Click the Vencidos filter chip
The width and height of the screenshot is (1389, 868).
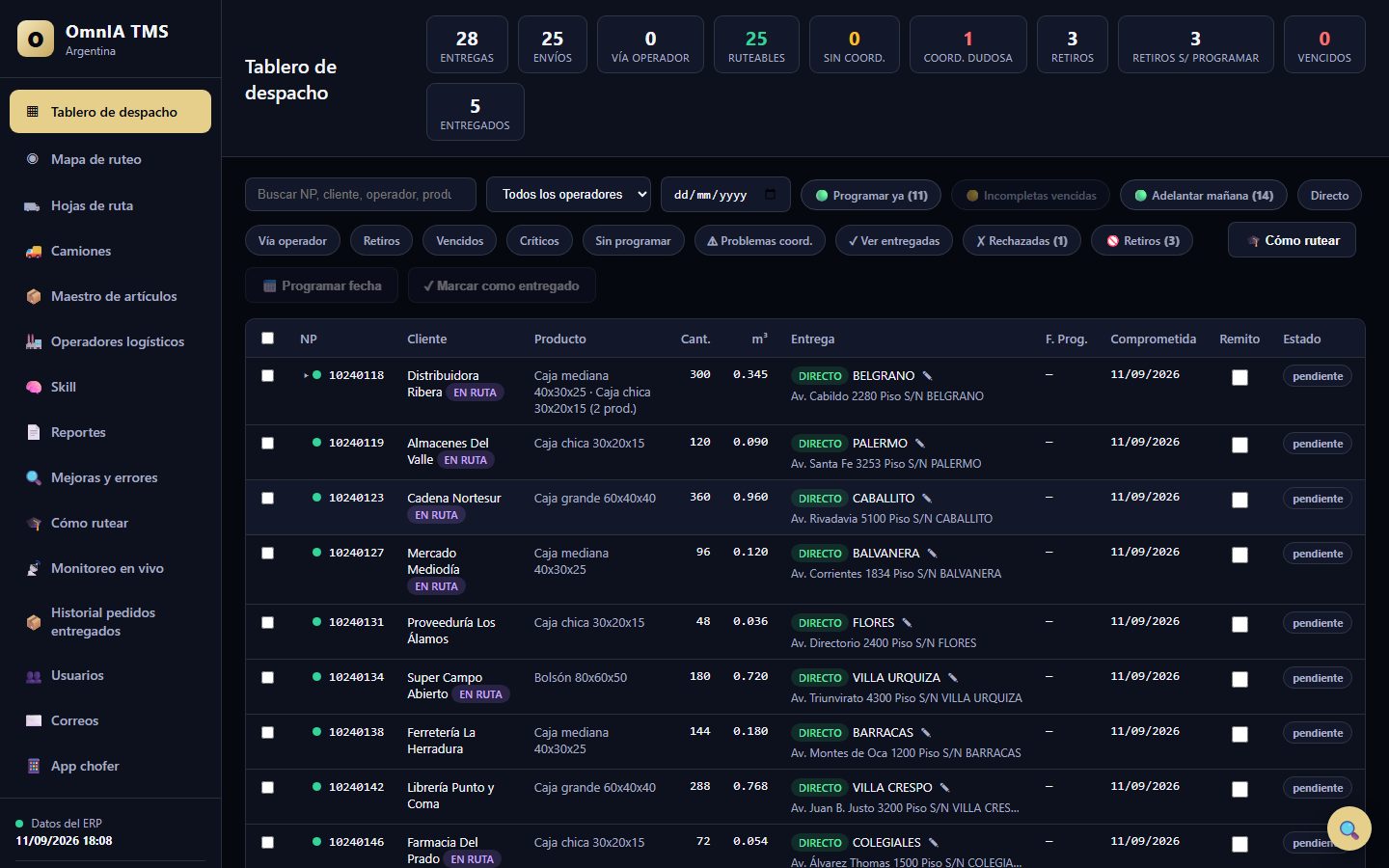[x=460, y=240]
